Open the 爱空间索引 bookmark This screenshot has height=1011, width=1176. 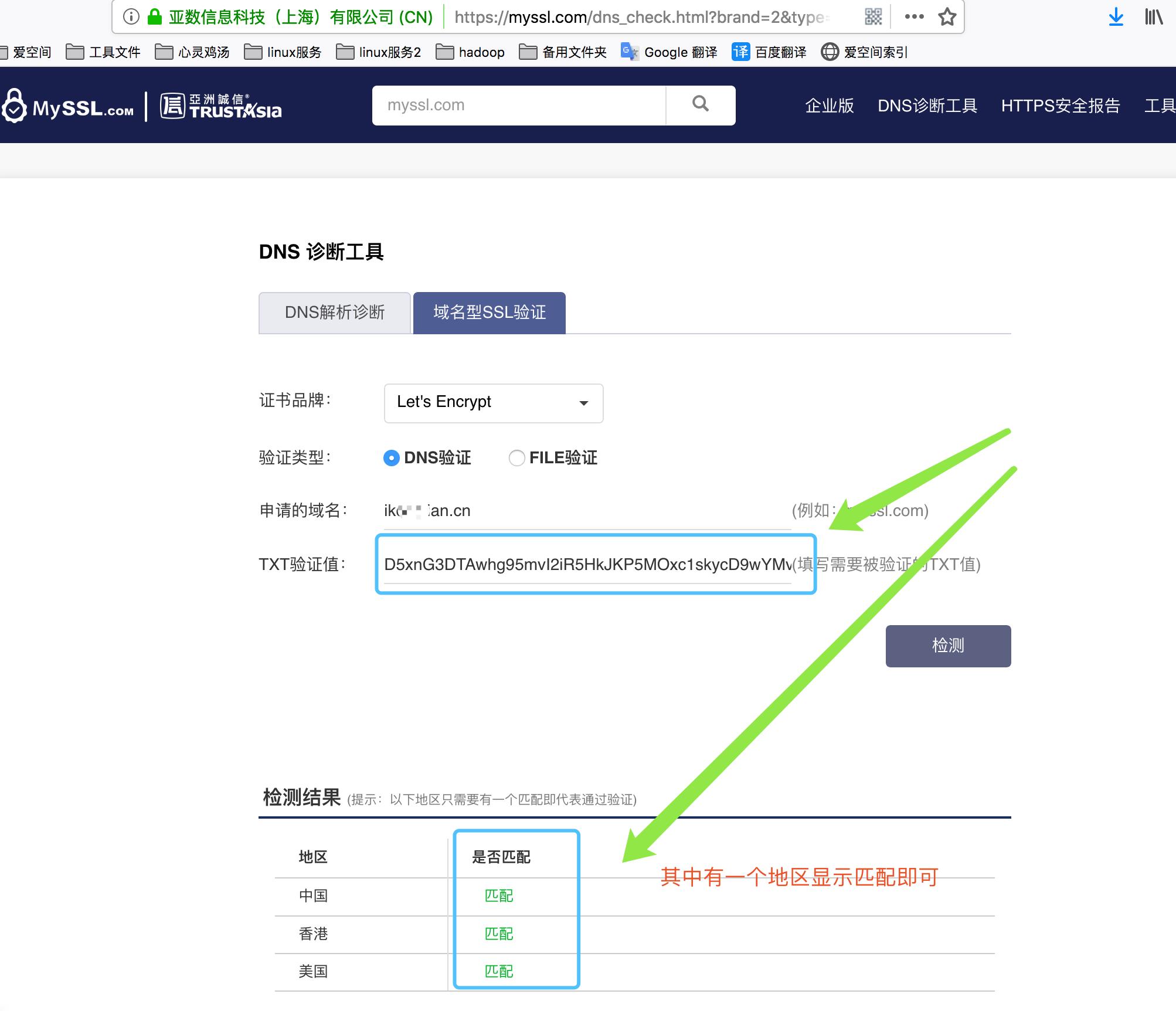[x=865, y=52]
